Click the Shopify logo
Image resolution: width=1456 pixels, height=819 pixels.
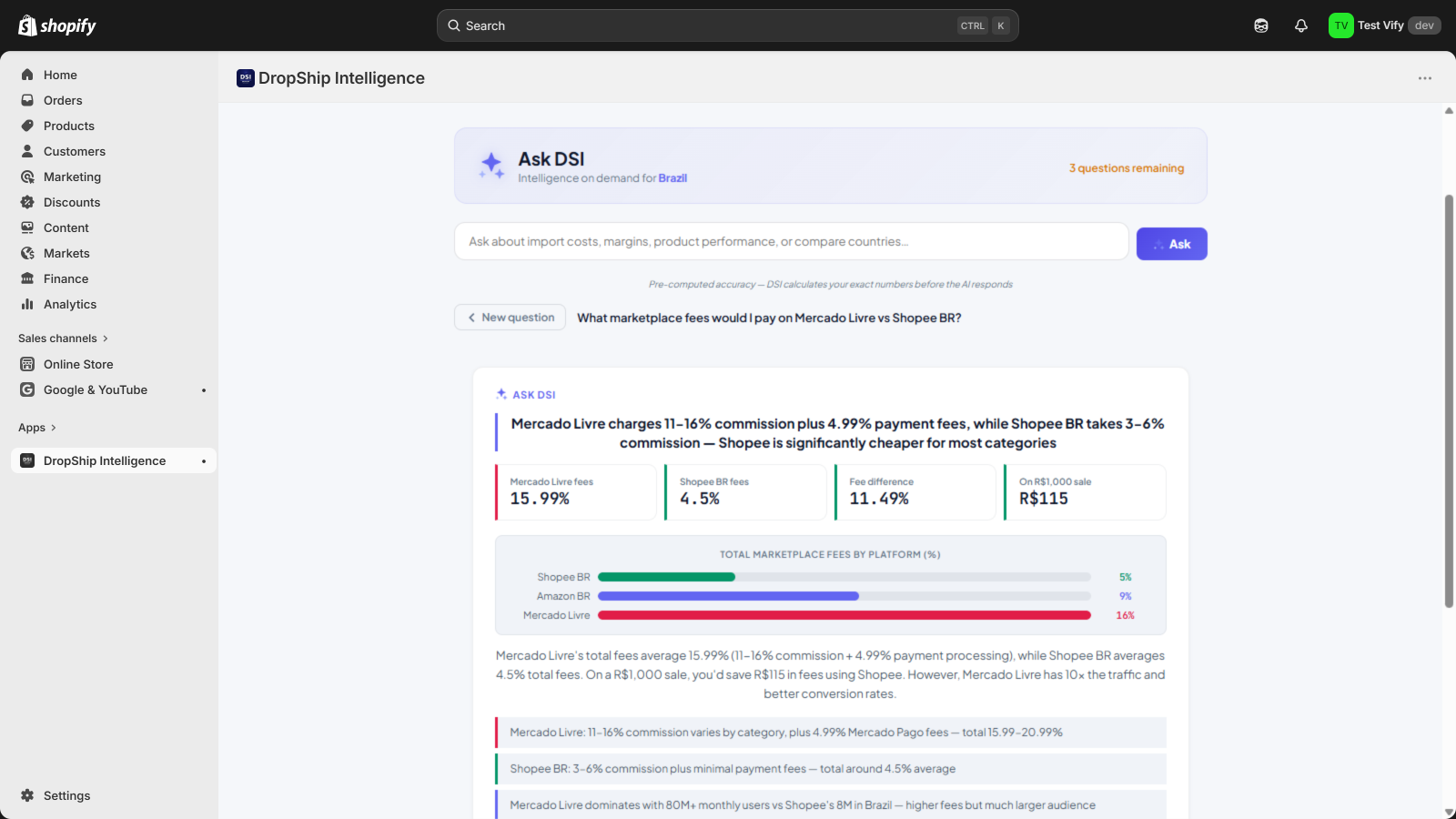coord(57,25)
